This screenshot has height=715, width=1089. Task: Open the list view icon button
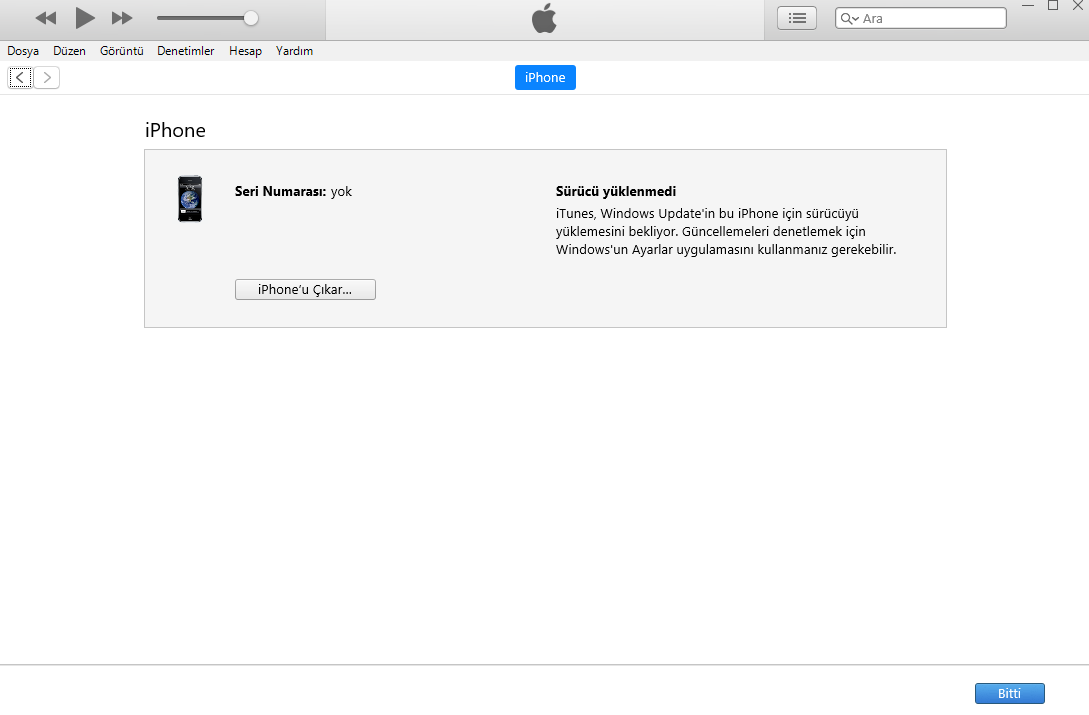point(797,18)
